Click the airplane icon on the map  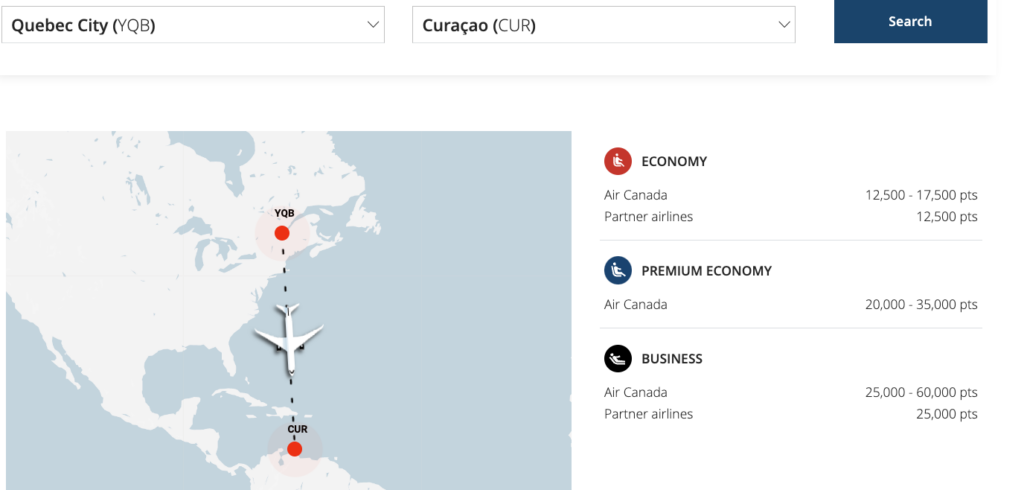coord(289,338)
